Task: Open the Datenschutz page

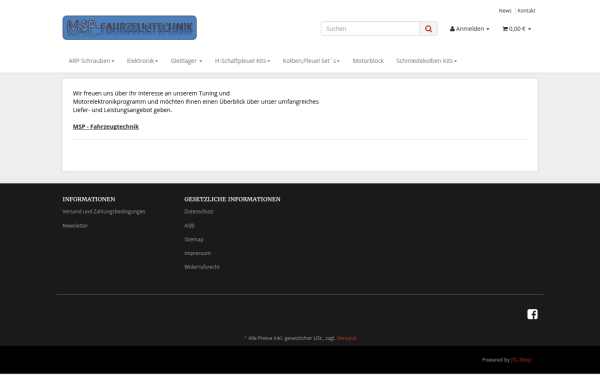Action: pyautogui.click(x=199, y=212)
